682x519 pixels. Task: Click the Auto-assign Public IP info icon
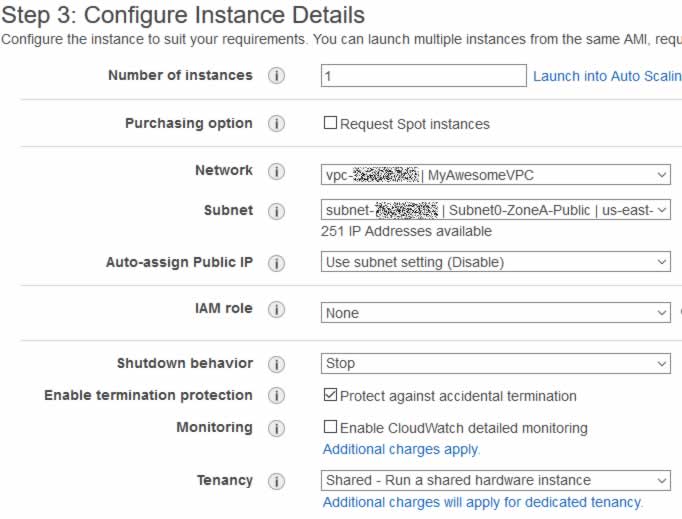[x=276, y=263]
